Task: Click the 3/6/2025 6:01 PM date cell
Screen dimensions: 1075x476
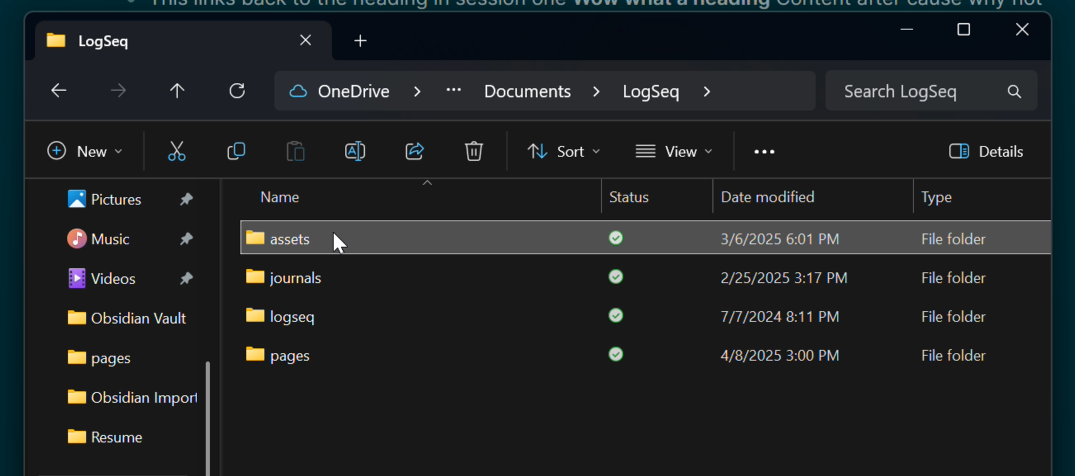Action: pos(780,239)
